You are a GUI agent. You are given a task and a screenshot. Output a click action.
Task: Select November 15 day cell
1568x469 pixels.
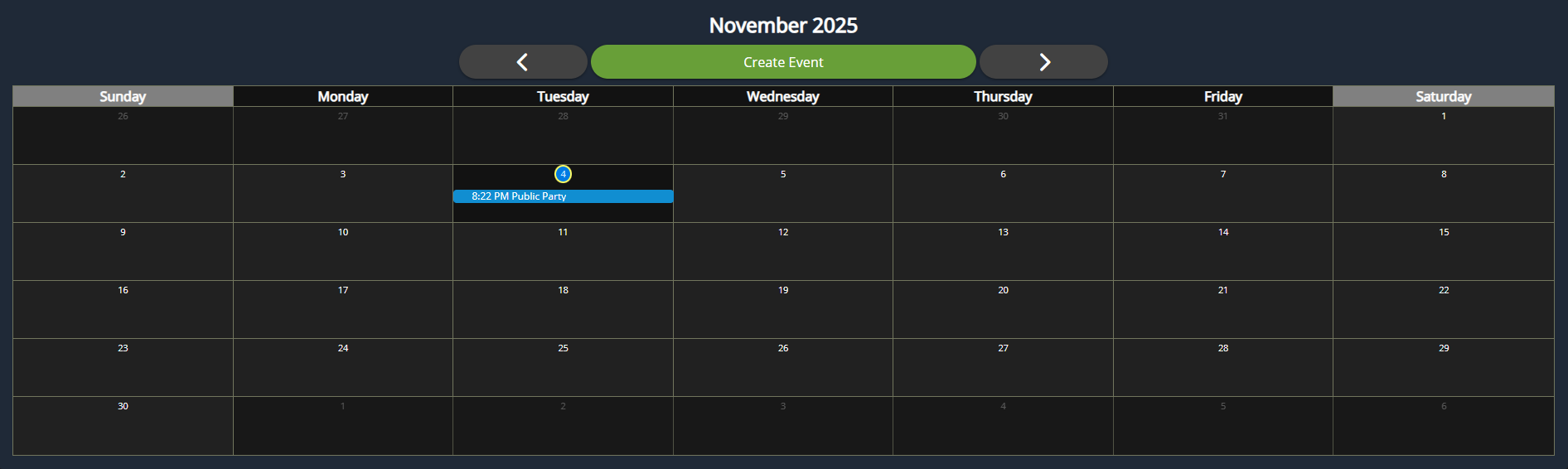click(1443, 251)
